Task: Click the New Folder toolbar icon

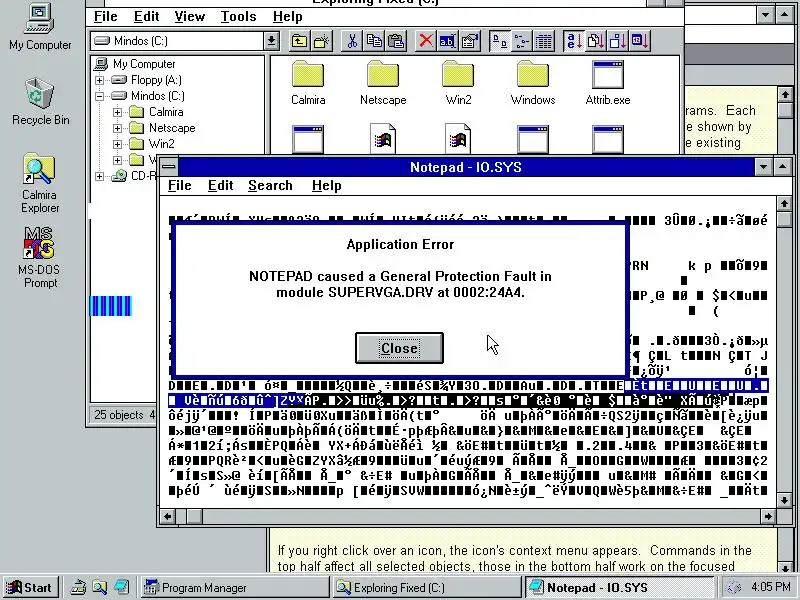Action: tap(321, 41)
